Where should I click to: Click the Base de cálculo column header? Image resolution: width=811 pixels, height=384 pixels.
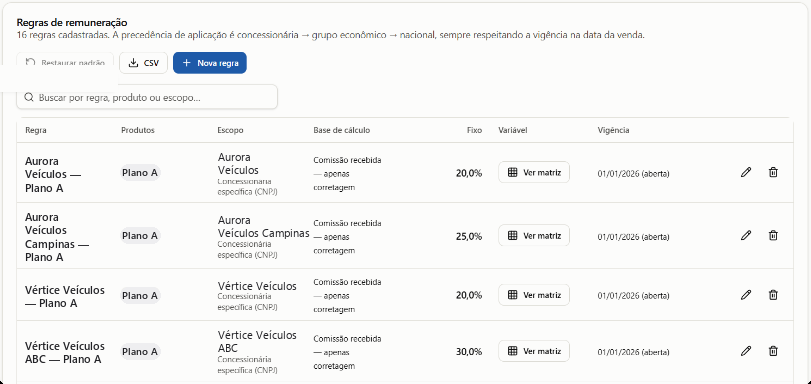coord(341,130)
